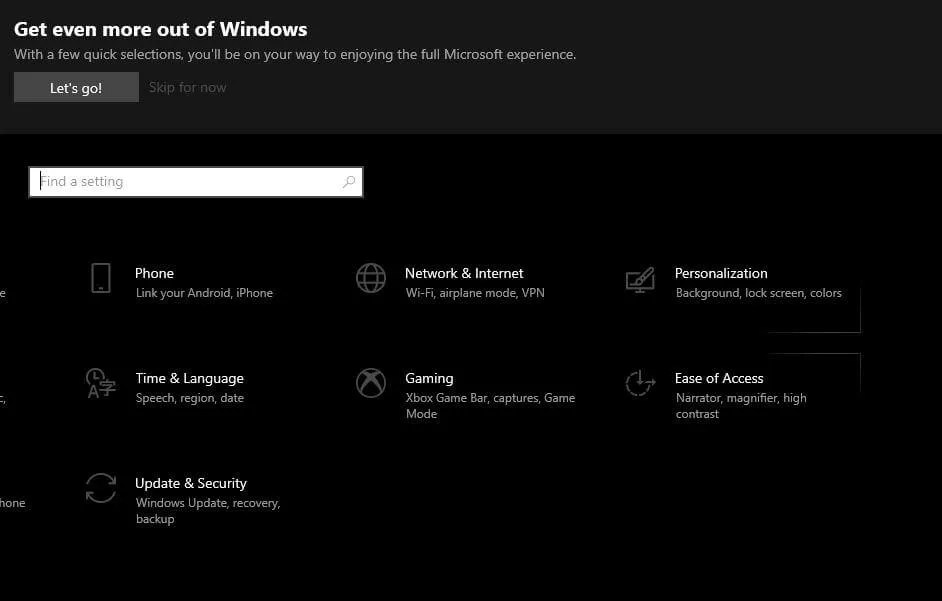Open Update & Security settings
Screen dimensions: 942x601
[191, 483]
